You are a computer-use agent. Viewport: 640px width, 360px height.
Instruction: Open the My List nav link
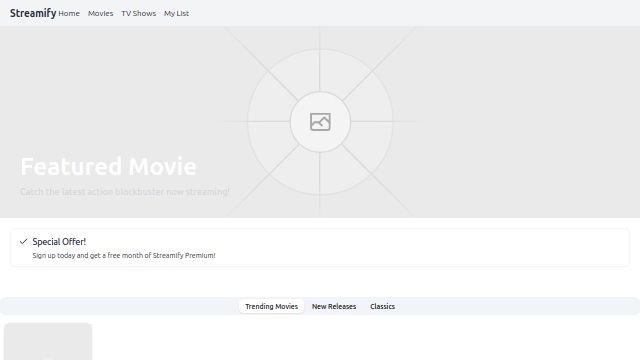(176, 13)
